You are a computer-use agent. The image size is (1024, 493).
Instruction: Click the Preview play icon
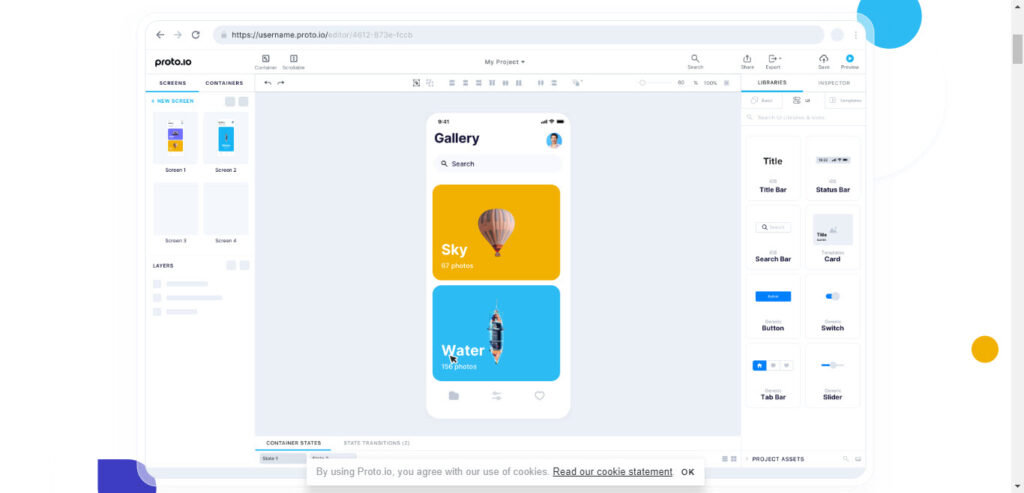pyautogui.click(x=850, y=58)
